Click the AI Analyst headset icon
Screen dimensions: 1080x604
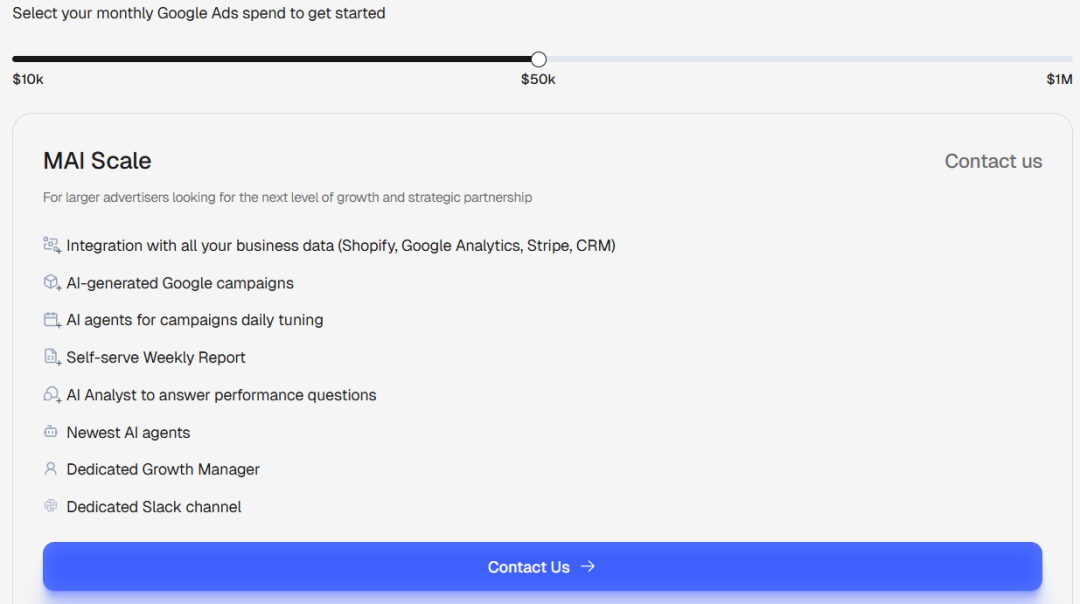point(52,395)
